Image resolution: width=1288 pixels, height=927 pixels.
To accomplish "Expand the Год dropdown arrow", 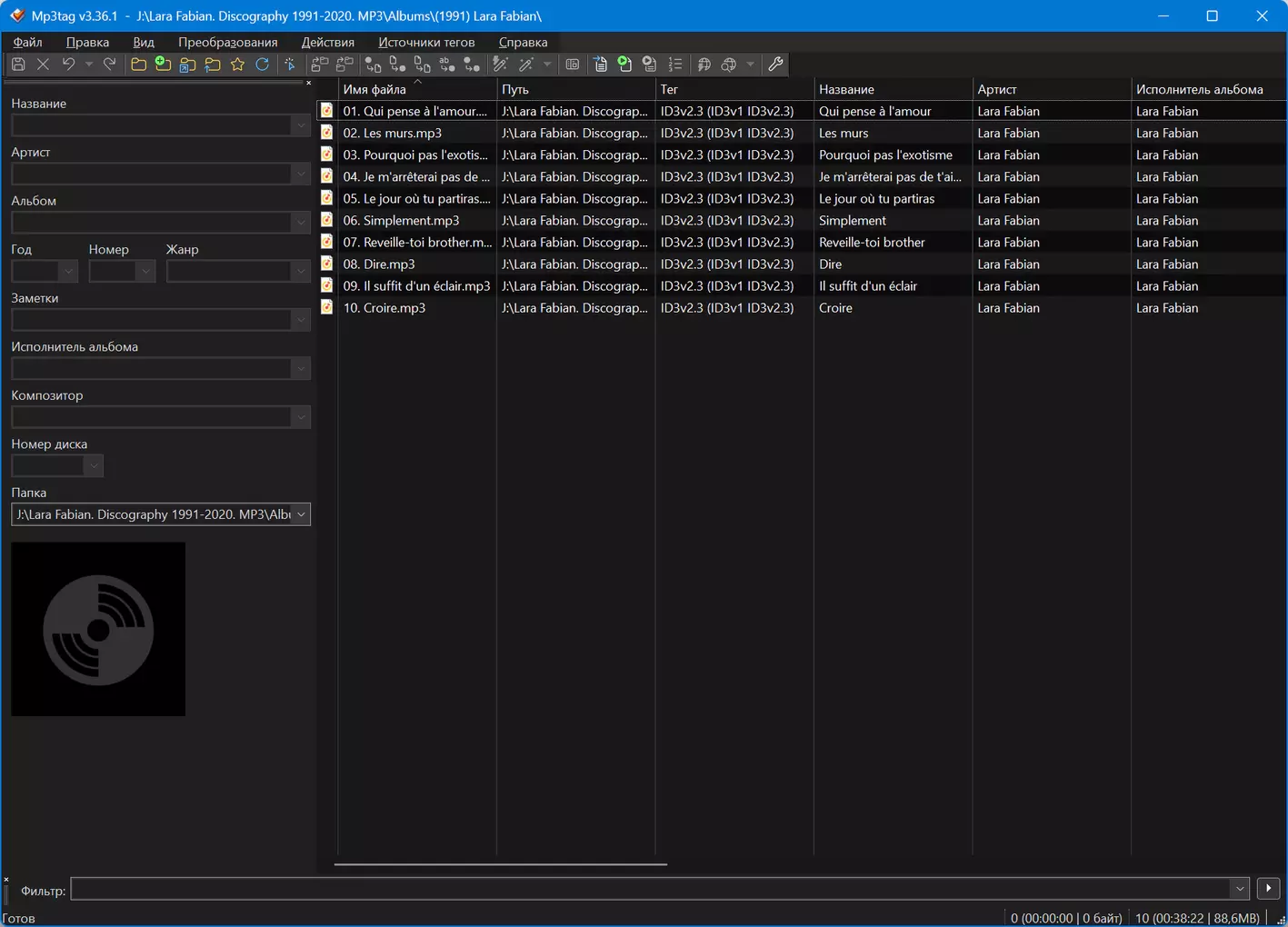I will (x=68, y=271).
